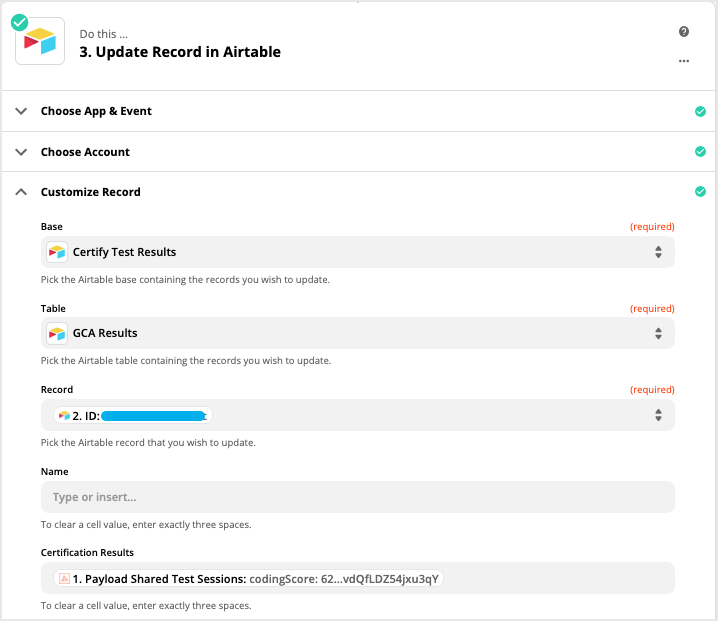Viewport: 718px width, 621px height.
Task: Click the '(required)' tag next to Table
Action: (652, 309)
